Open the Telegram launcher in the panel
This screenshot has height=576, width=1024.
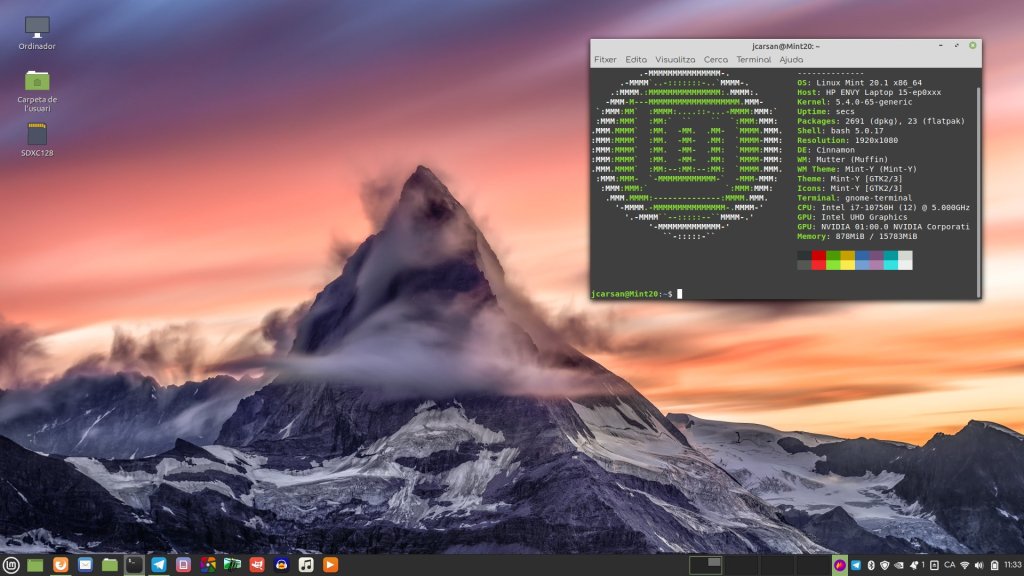tap(158, 565)
